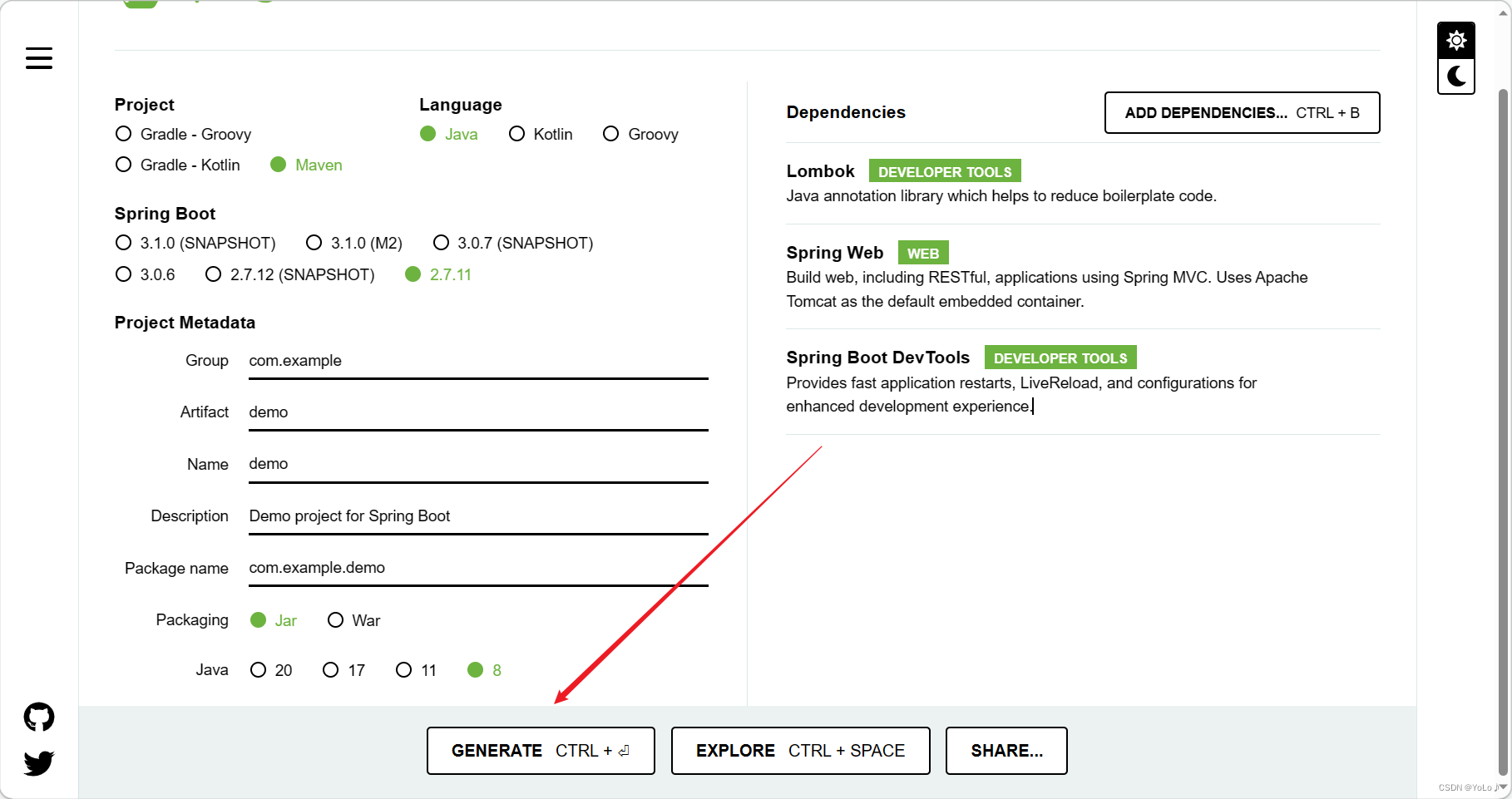Edit the Package name field

[x=478, y=568]
